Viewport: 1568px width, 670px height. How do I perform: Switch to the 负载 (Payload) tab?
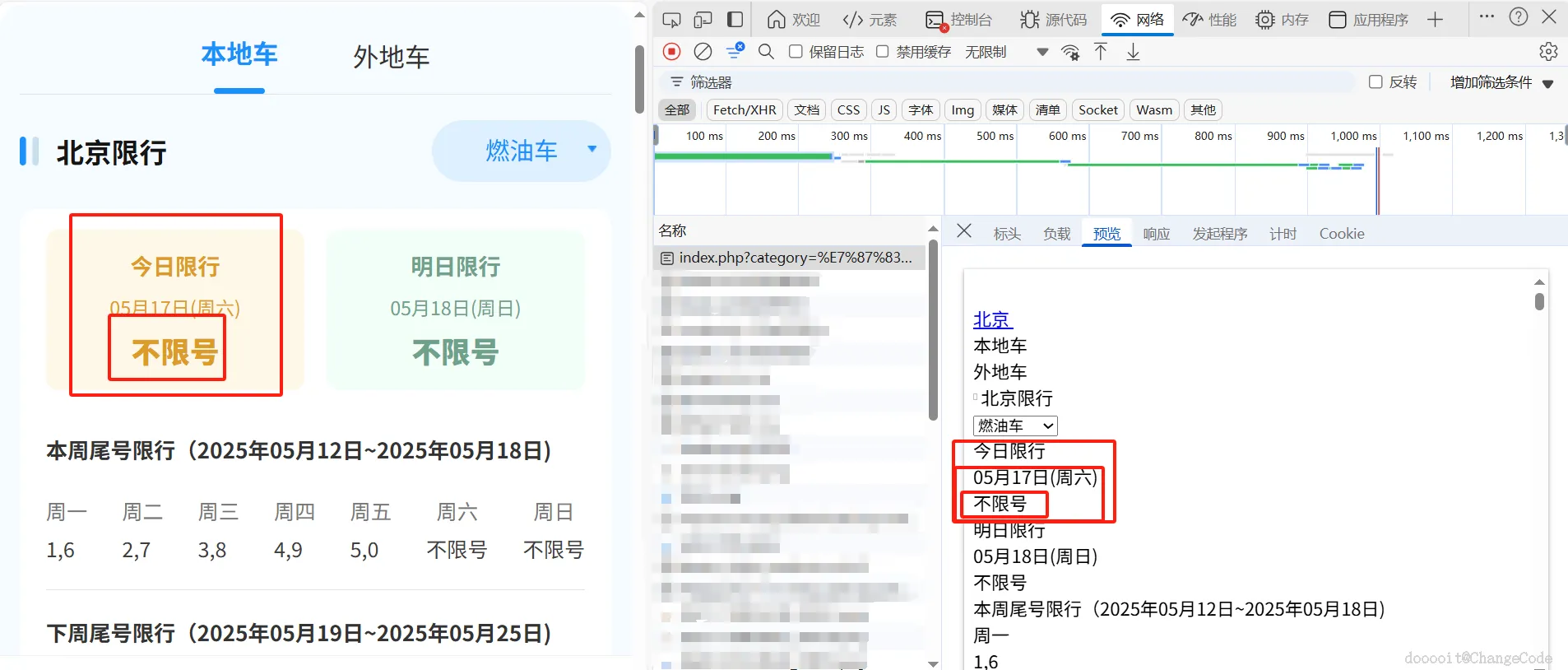pyautogui.click(x=1056, y=234)
